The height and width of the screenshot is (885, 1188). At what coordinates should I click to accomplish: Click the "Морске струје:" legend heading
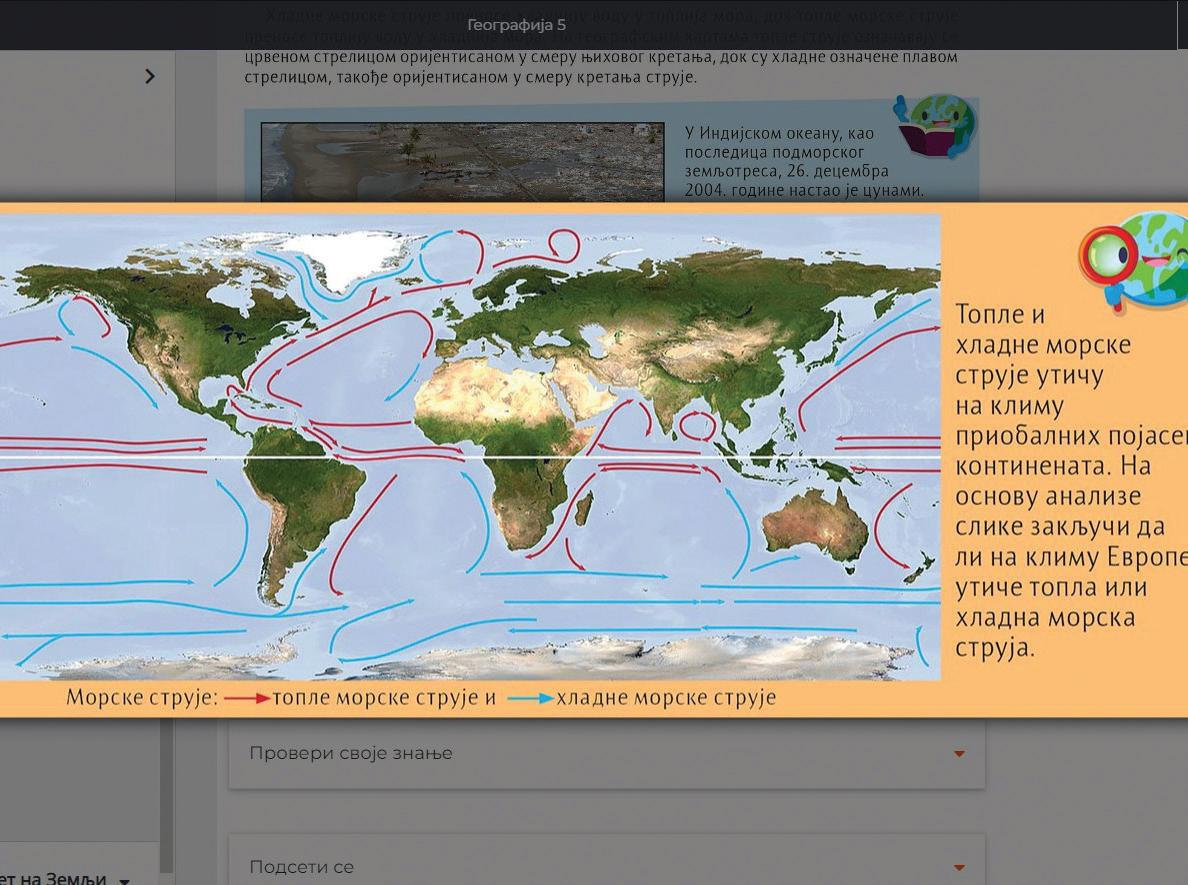point(142,698)
